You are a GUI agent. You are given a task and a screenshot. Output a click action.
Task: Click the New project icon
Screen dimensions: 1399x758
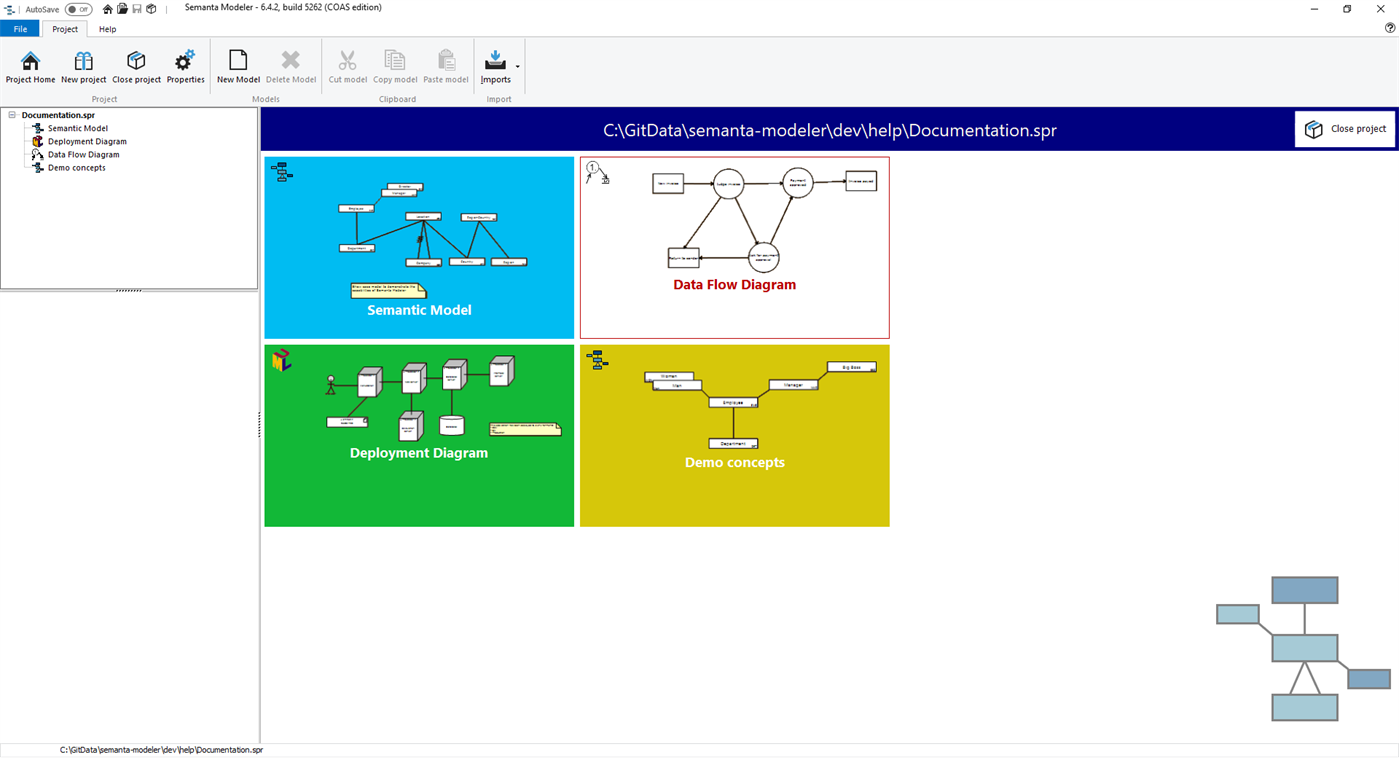[x=83, y=66]
